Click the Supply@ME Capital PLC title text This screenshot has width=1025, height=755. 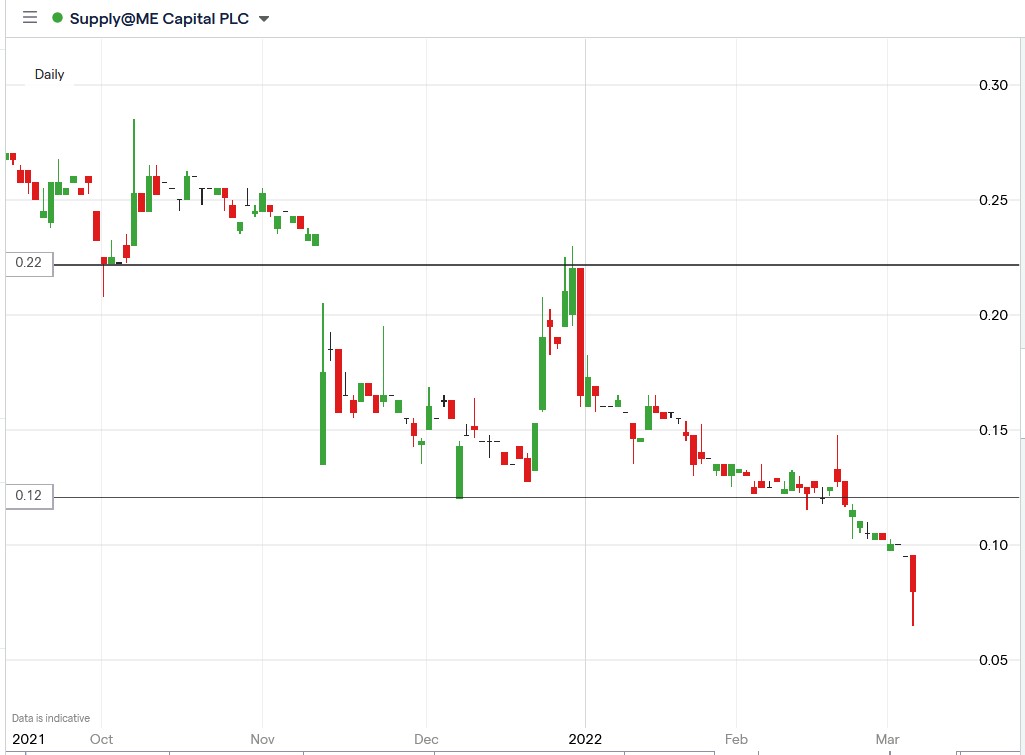tap(160, 18)
